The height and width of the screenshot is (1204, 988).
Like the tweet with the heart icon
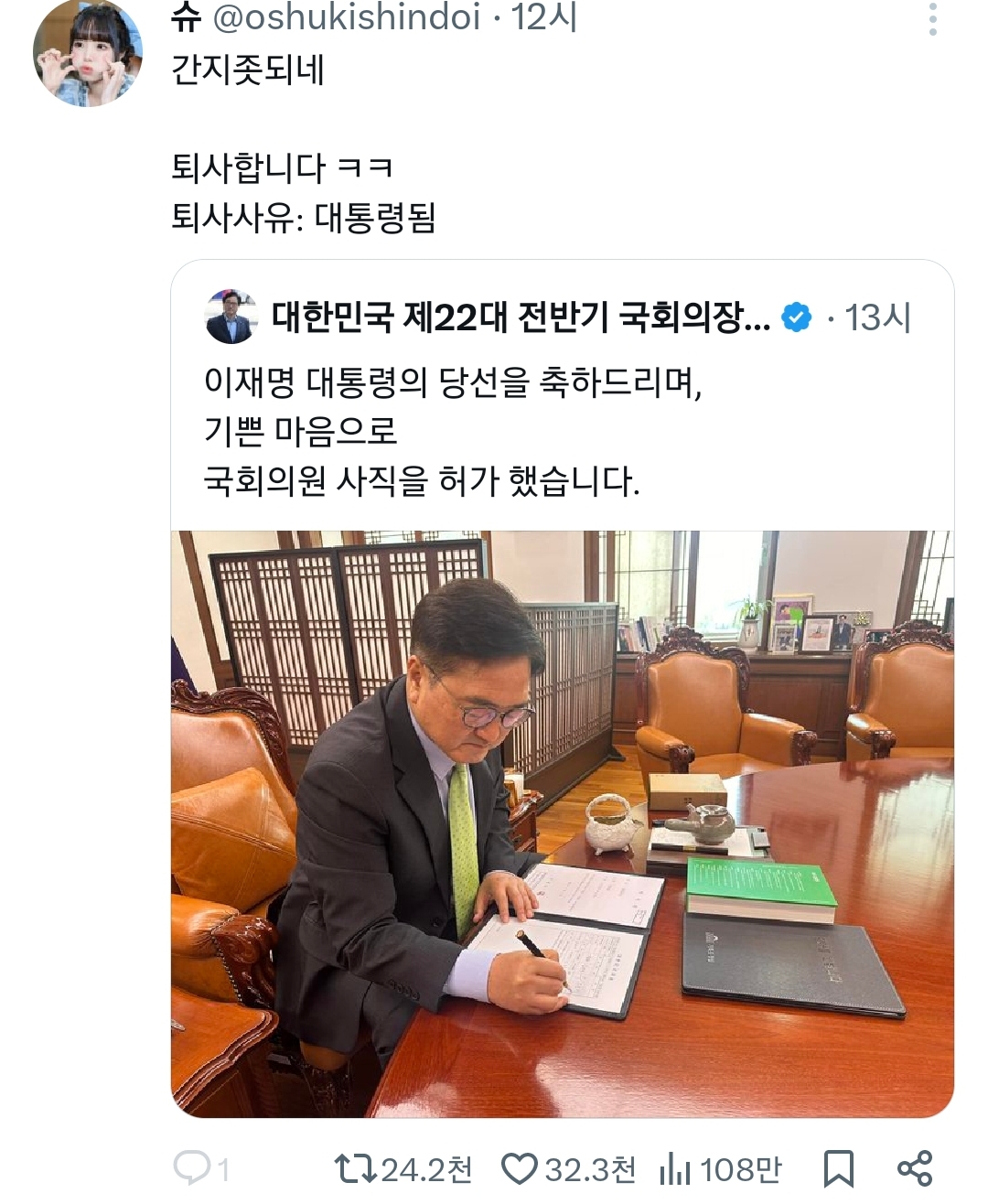point(520,1169)
